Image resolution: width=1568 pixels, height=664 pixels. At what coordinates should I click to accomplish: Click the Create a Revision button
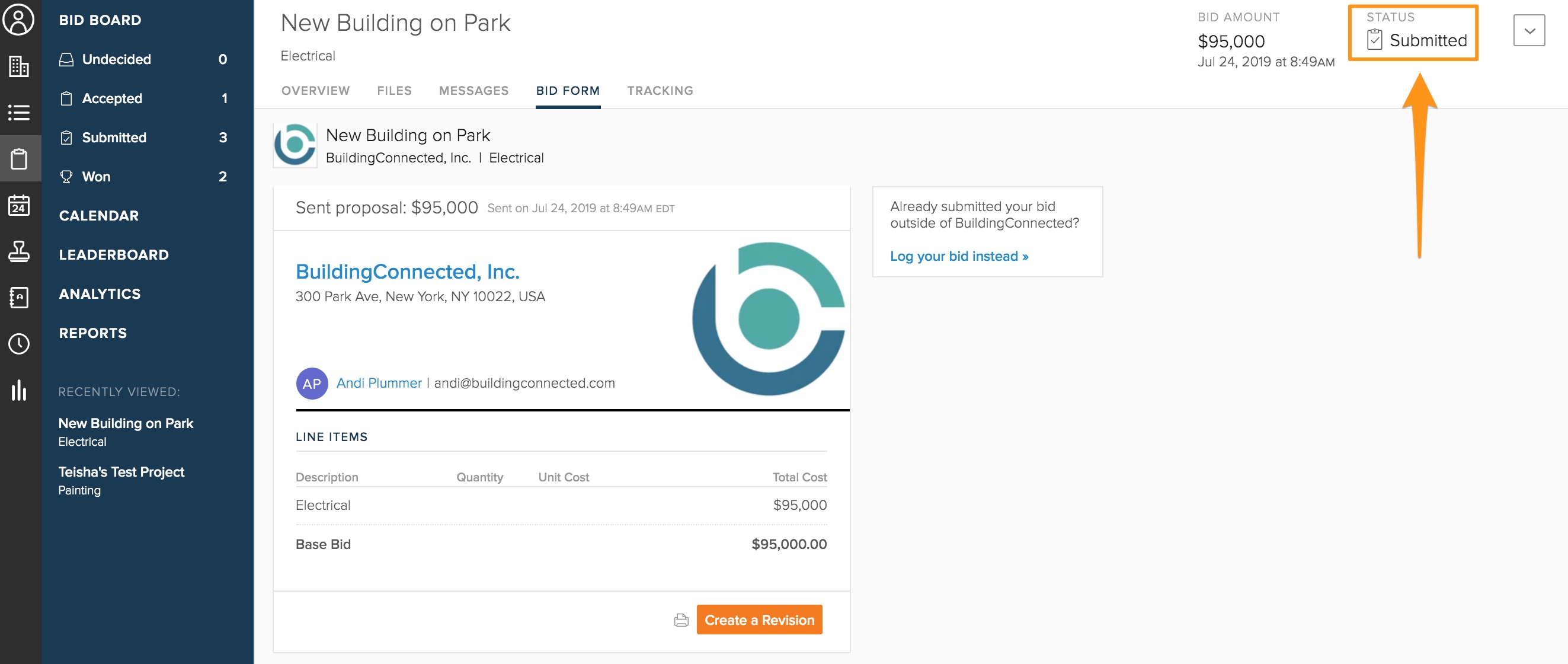pyautogui.click(x=759, y=620)
